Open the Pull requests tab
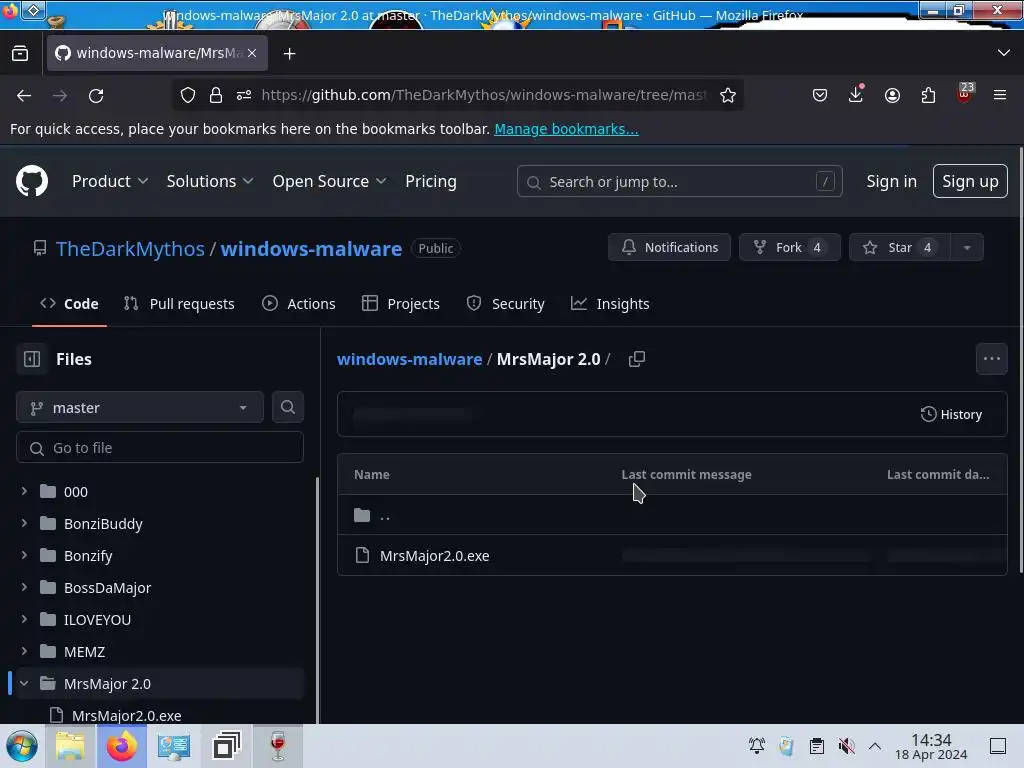 (179, 304)
